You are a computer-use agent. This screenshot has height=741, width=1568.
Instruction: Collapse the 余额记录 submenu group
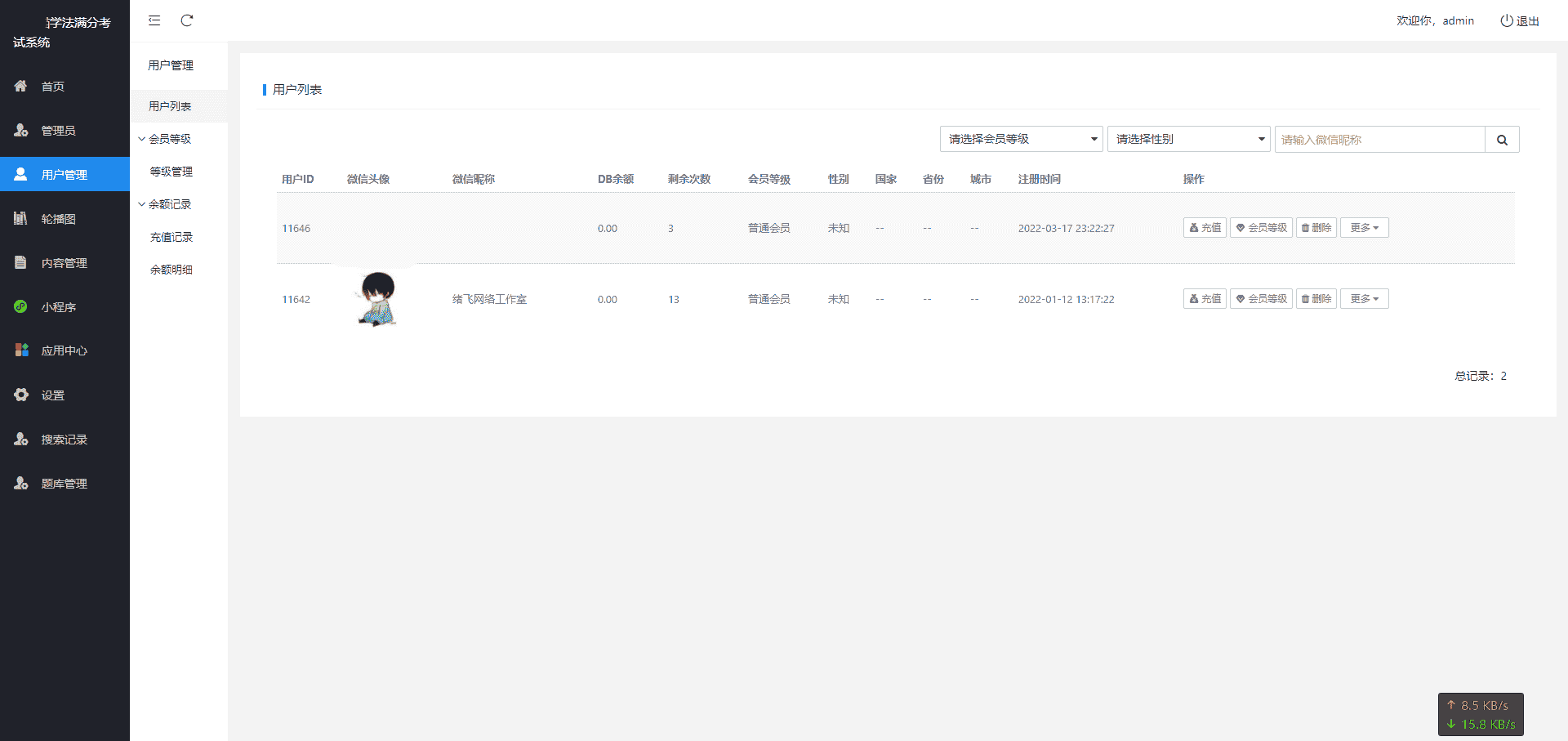tap(142, 204)
